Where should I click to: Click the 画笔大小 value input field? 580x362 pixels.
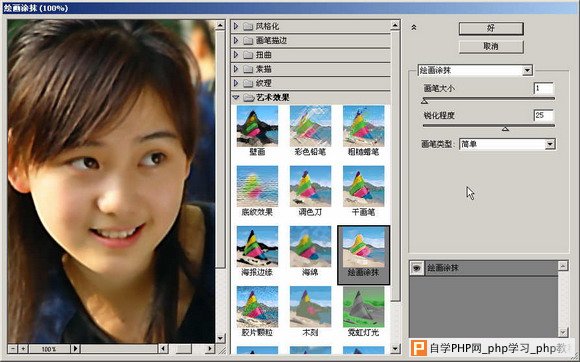(x=543, y=88)
